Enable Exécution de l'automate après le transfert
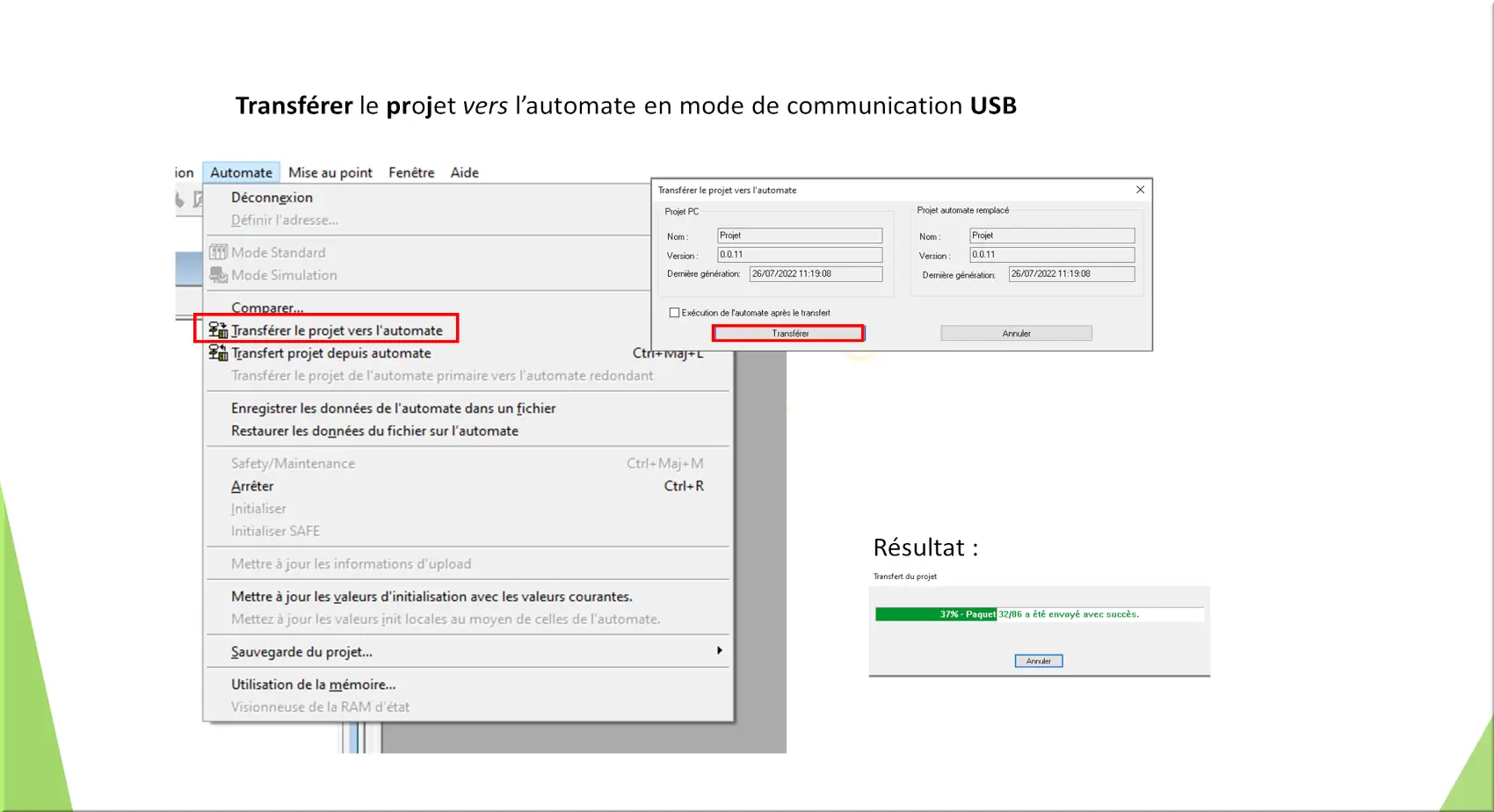1494x812 pixels. coord(674,313)
